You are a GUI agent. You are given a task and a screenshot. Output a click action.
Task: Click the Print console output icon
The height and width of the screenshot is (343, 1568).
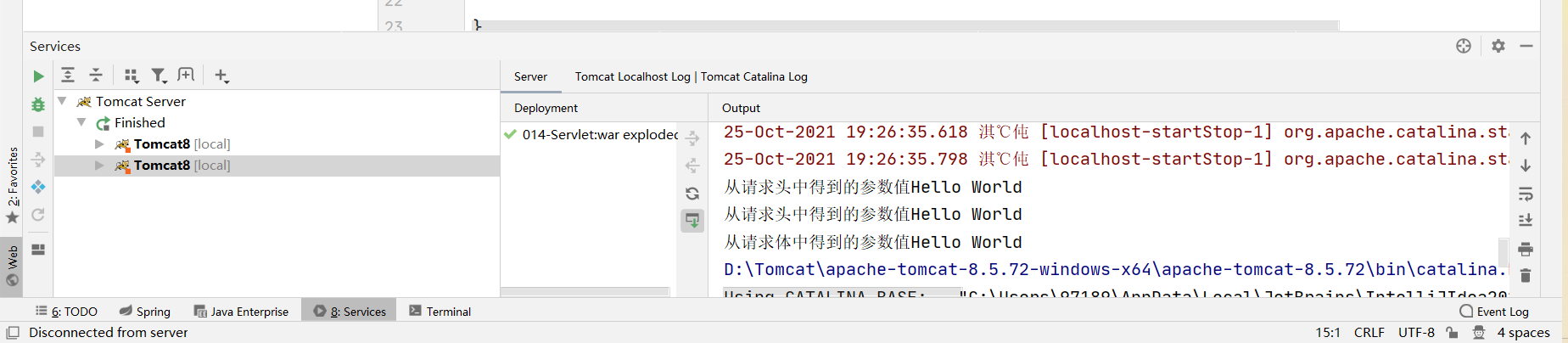[1526, 249]
